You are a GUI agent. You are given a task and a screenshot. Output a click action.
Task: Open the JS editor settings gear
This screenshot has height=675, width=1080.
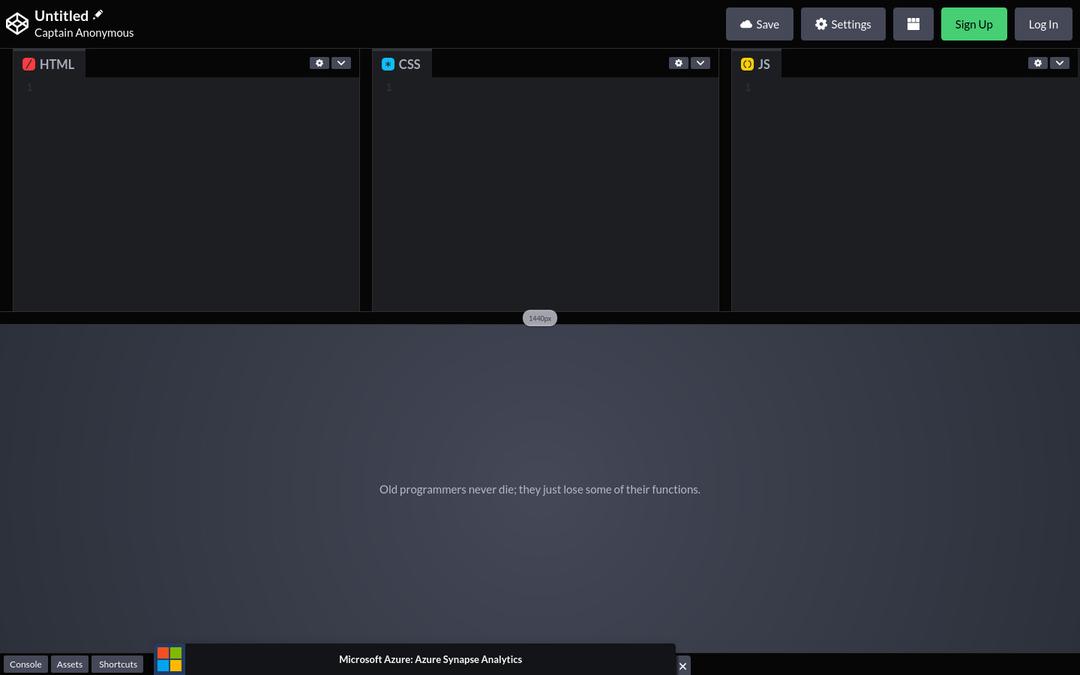1037,62
